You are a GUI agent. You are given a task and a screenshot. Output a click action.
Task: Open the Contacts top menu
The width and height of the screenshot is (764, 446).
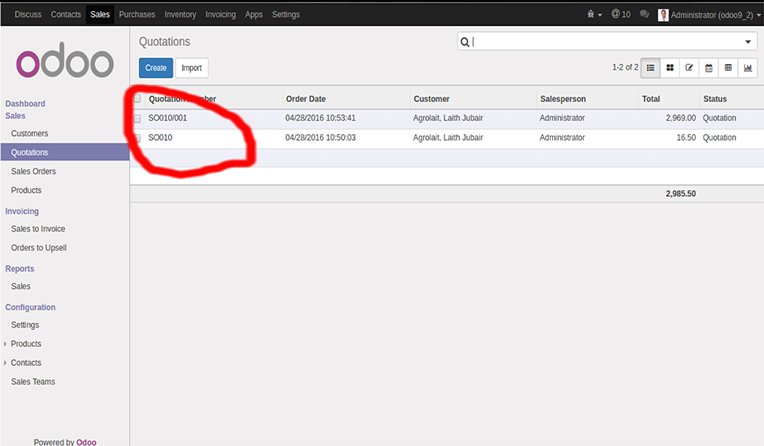(x=66, y=15)
